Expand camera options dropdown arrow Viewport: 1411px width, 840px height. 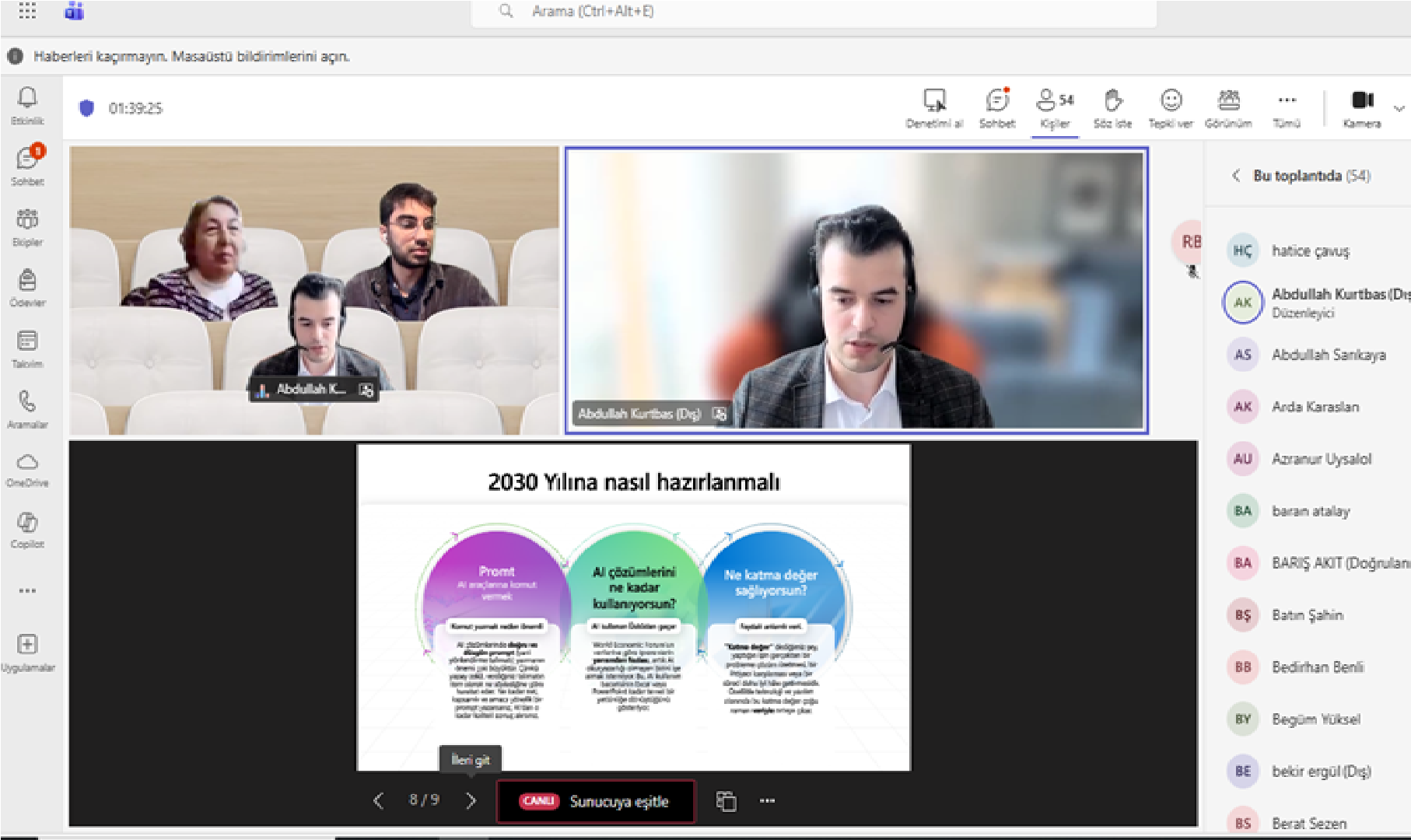pyautogui.click(x=1399, y=108)
